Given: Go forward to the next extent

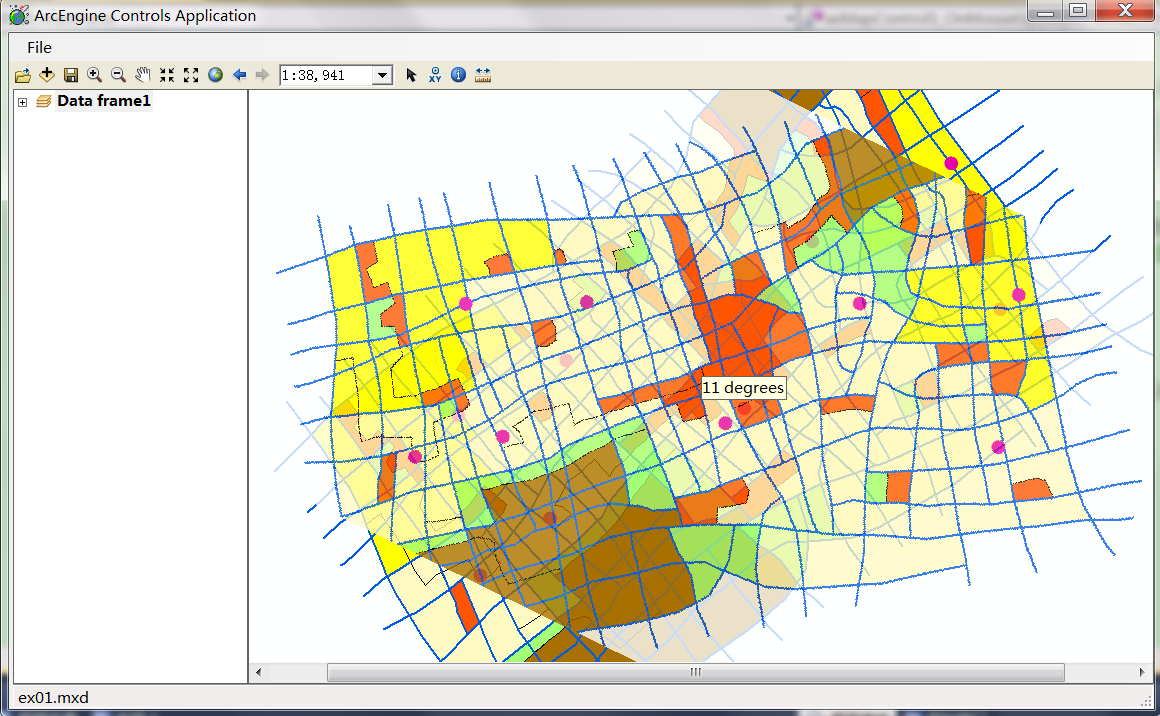Looking at the screenshot, I should 262,75.
